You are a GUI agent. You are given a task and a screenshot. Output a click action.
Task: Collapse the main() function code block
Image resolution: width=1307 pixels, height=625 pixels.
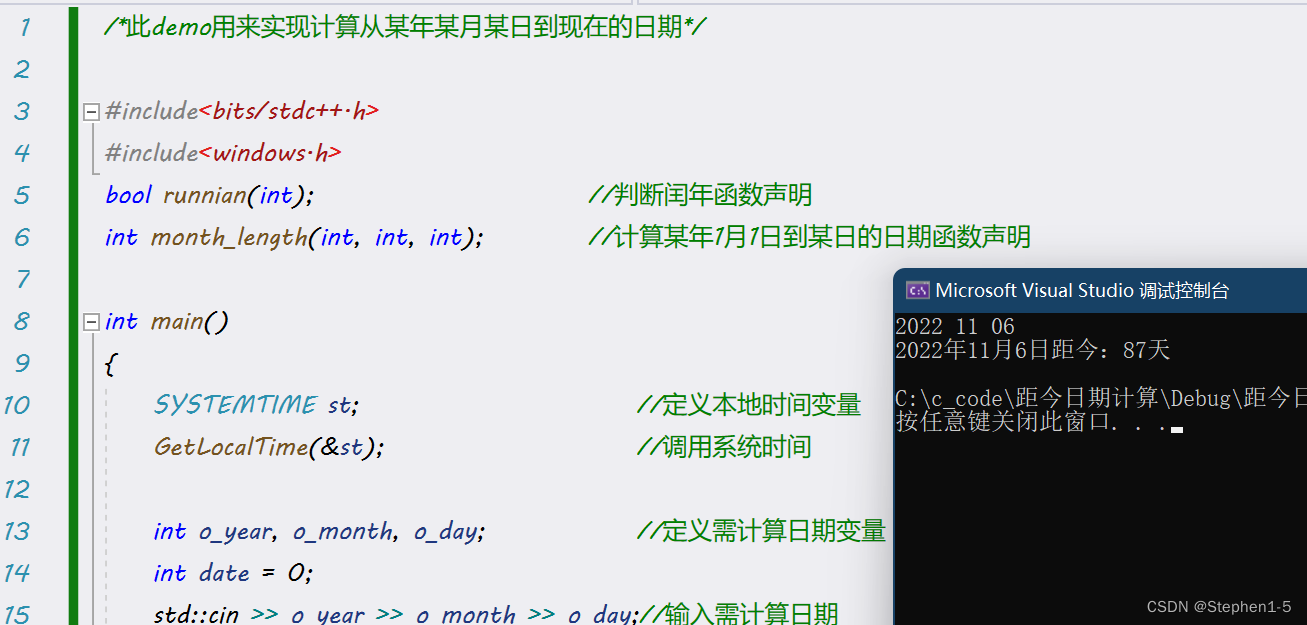click(x=91, y=321)
